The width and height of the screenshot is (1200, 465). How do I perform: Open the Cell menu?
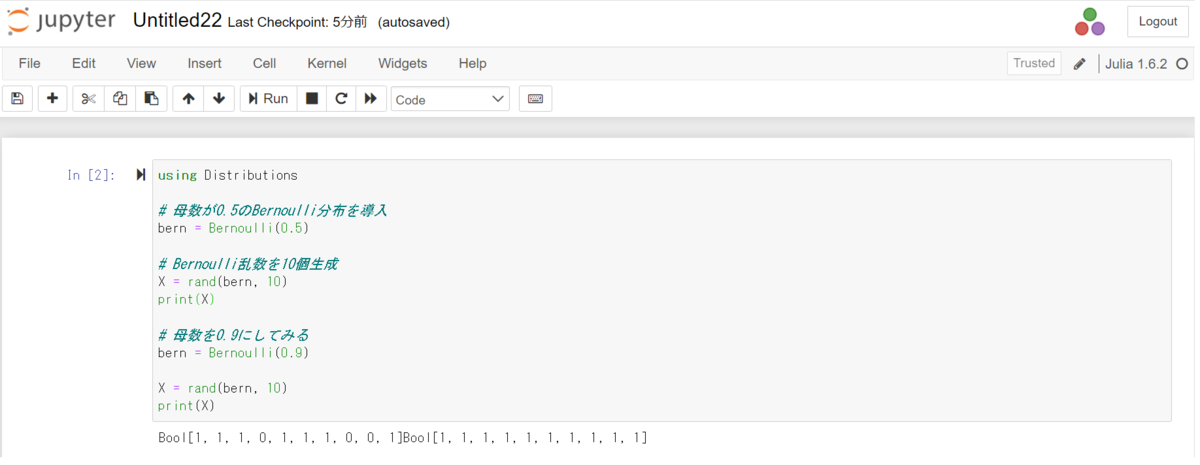coord(264,63)
